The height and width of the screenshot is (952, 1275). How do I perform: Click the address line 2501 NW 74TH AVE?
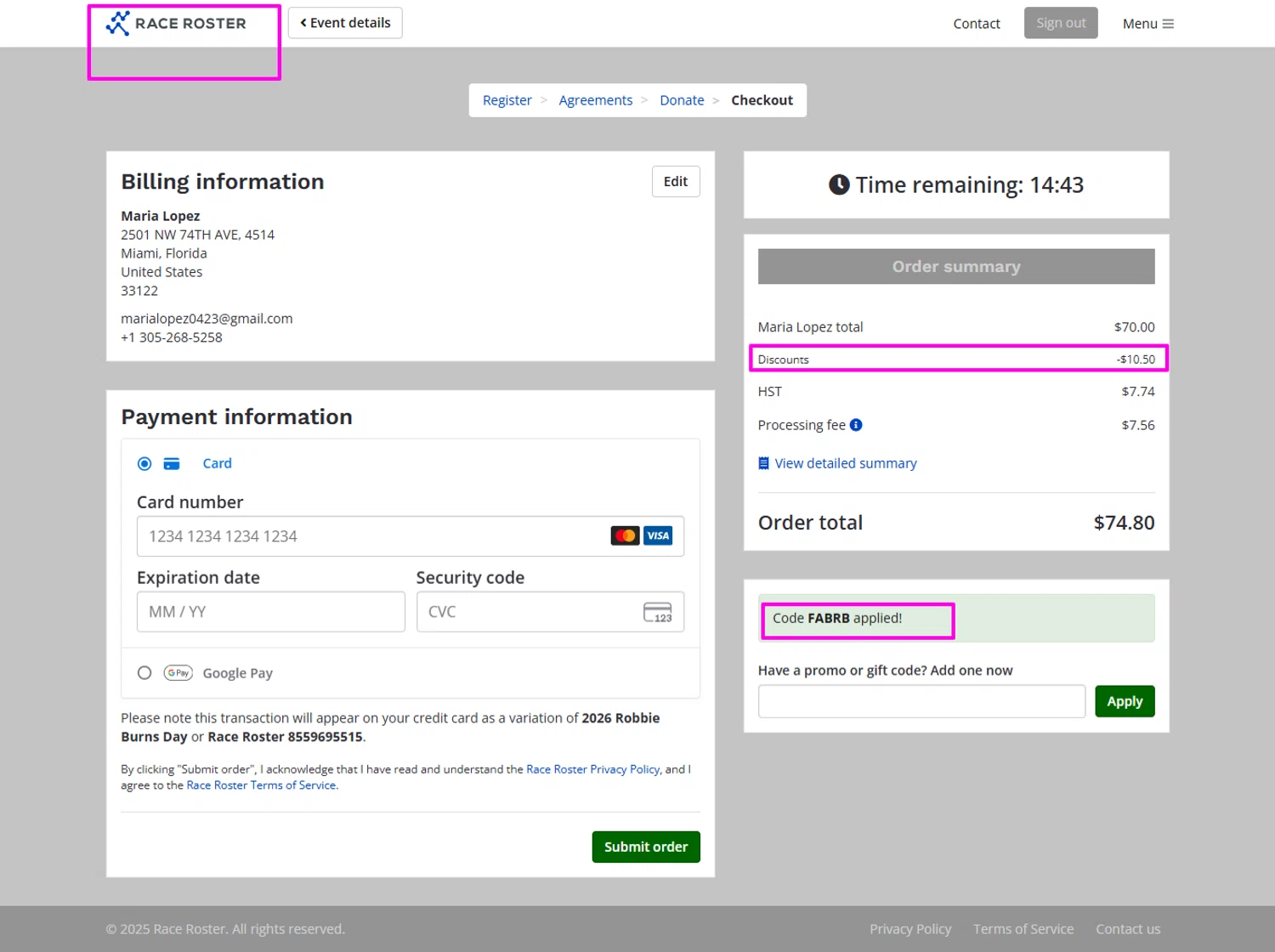(x=197, y=235)
